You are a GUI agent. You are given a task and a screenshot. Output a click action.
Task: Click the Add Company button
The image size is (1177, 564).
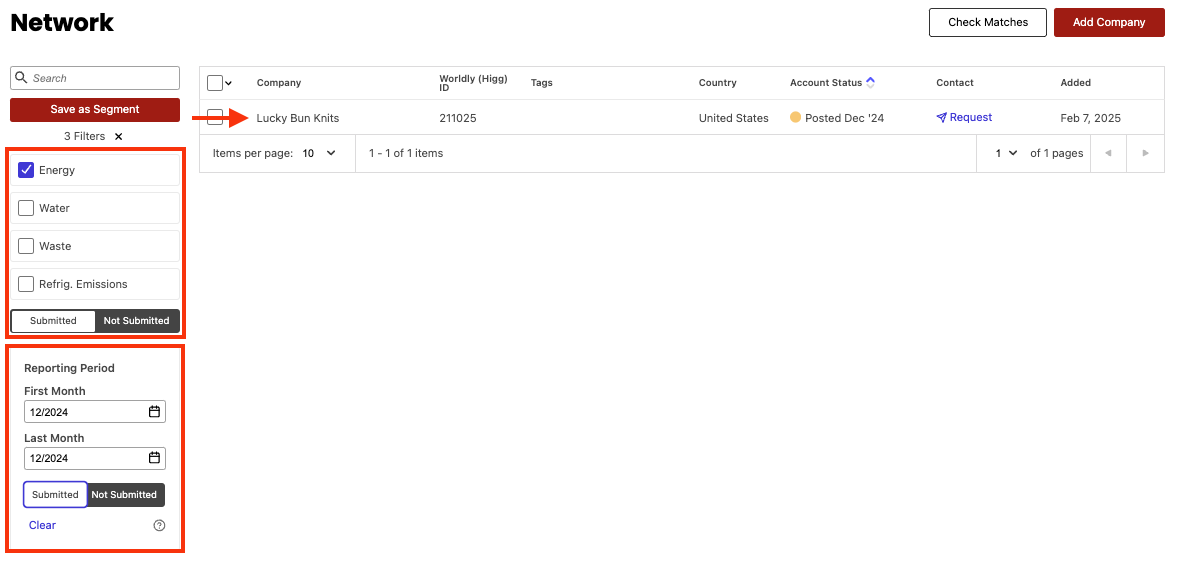click(x=1109, y=23)
